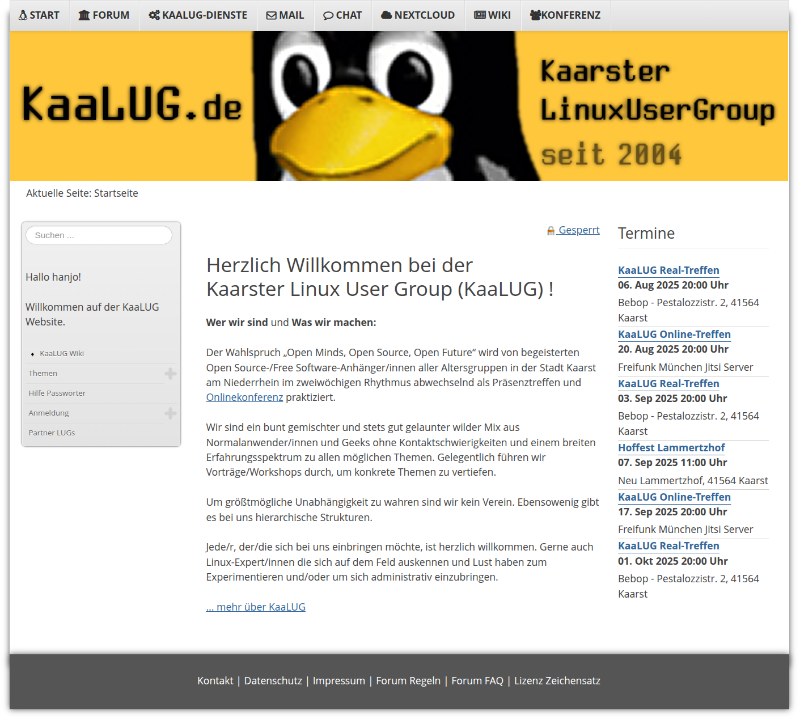The width and height of the screenshot is (800, 717).
Task: Click the 'Herzlich Willkommen bei der' heading
Action: [x=339, y=265]
